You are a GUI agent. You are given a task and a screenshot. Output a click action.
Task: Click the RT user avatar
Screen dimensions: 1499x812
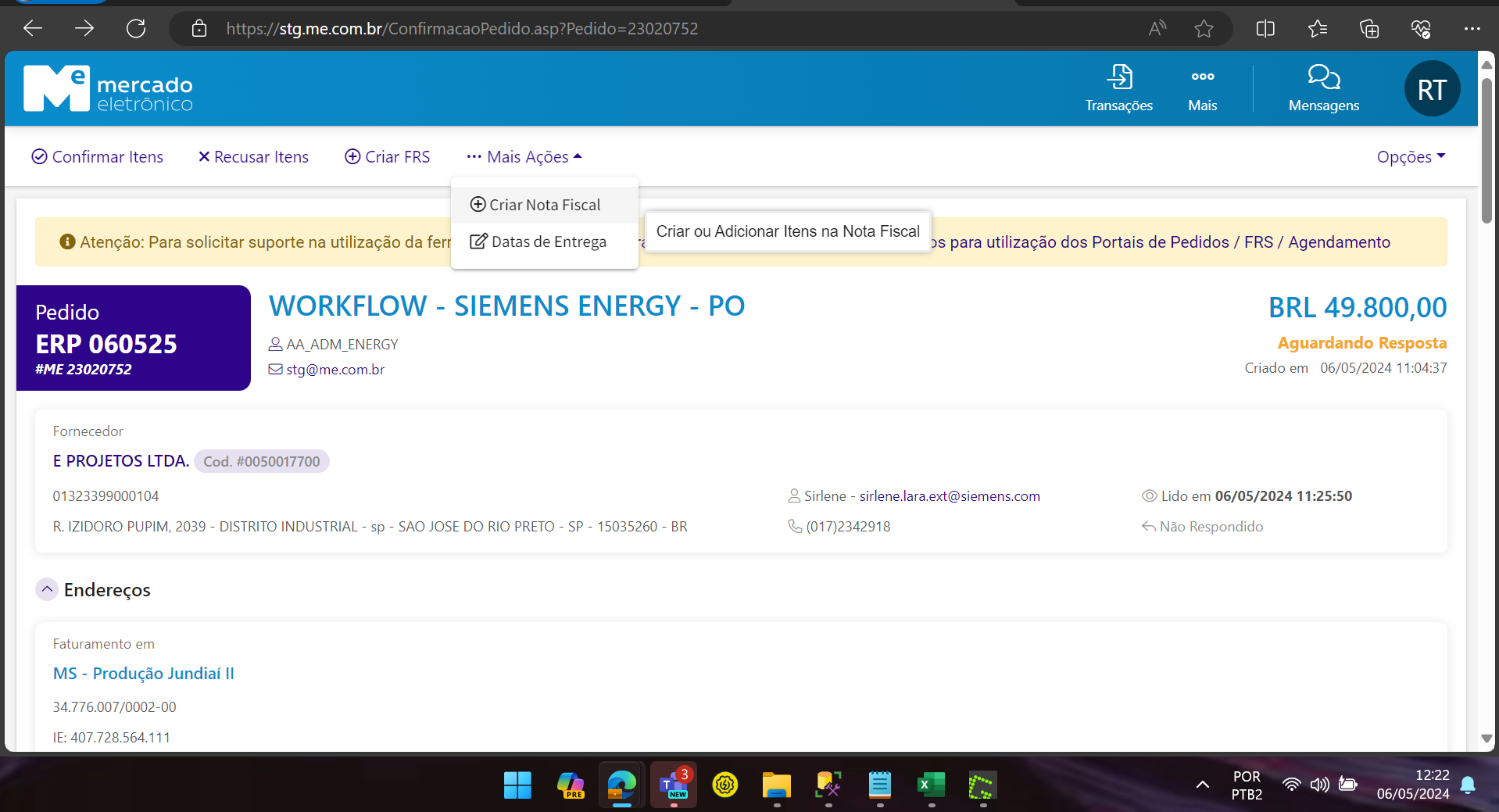[x=1431, y=89]
